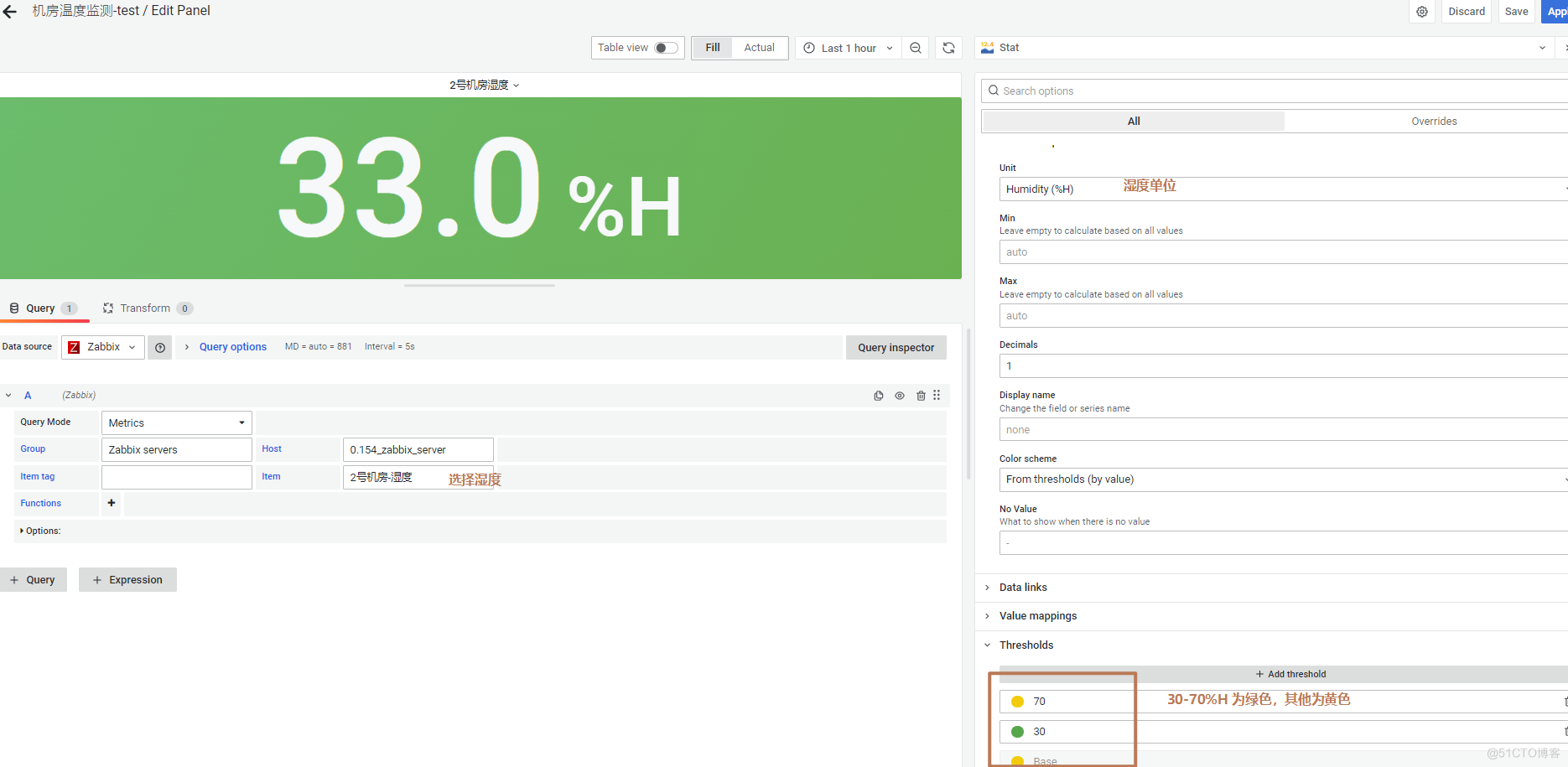The height and width of the screenshot is (767, 1568).
Task: Switch to Transform tab
Action: (x=148, y=308)
